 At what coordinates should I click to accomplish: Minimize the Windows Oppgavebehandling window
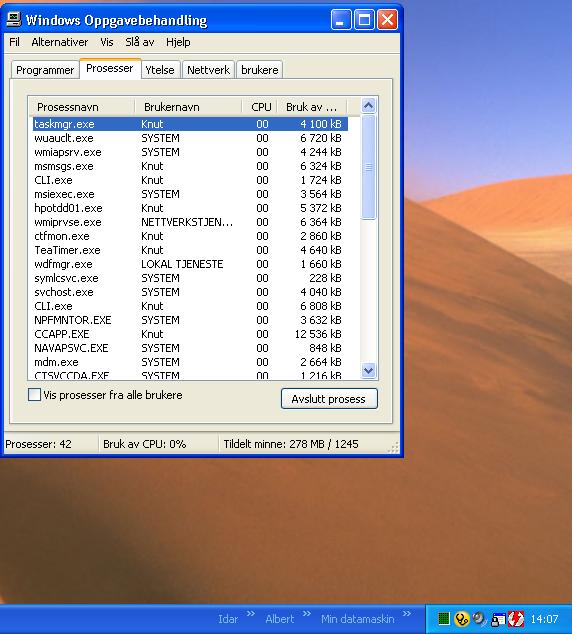tap(341, 19)
